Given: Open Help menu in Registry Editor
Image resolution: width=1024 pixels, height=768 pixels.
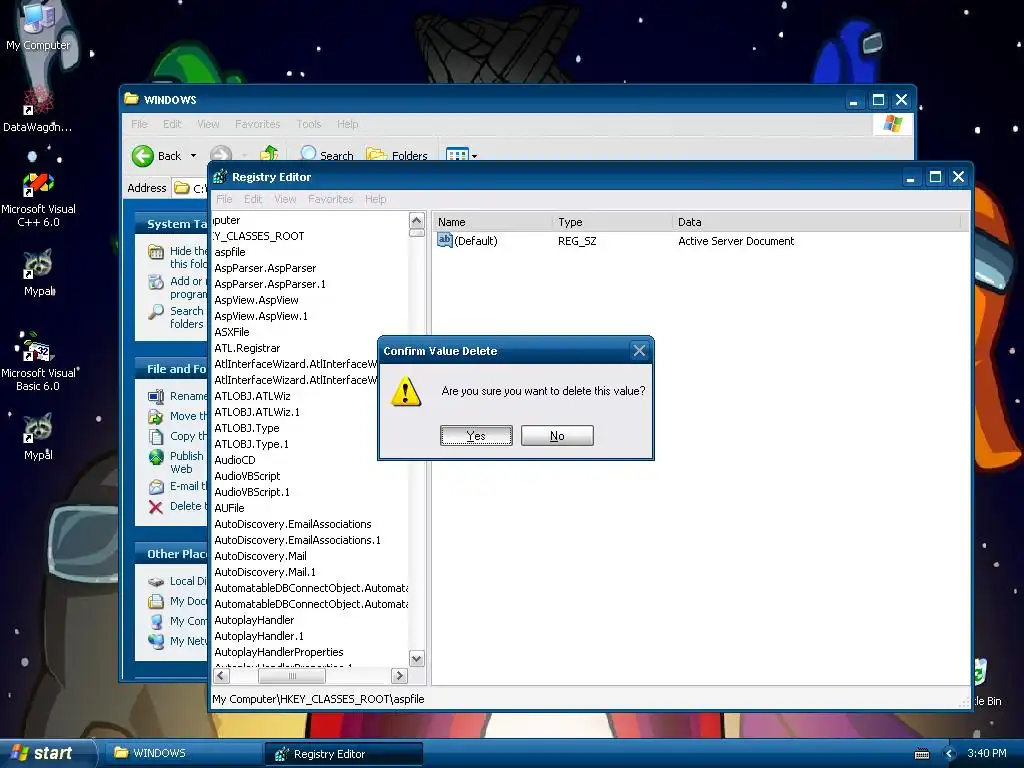Looking at the screenshot, I should 376,199.
